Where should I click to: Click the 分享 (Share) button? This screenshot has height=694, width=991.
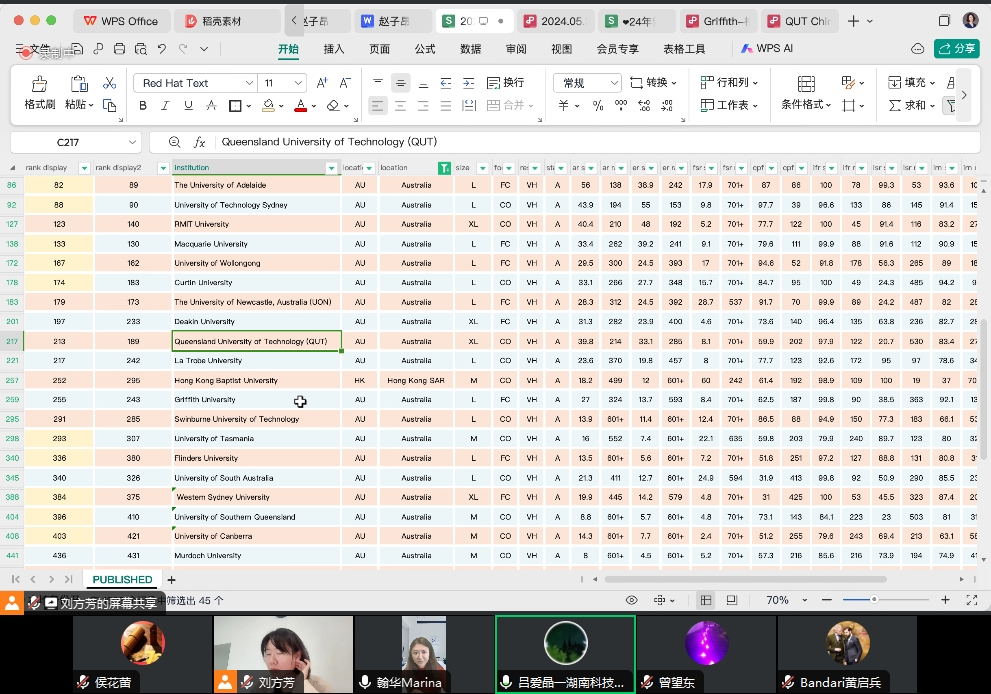[956, 49]
